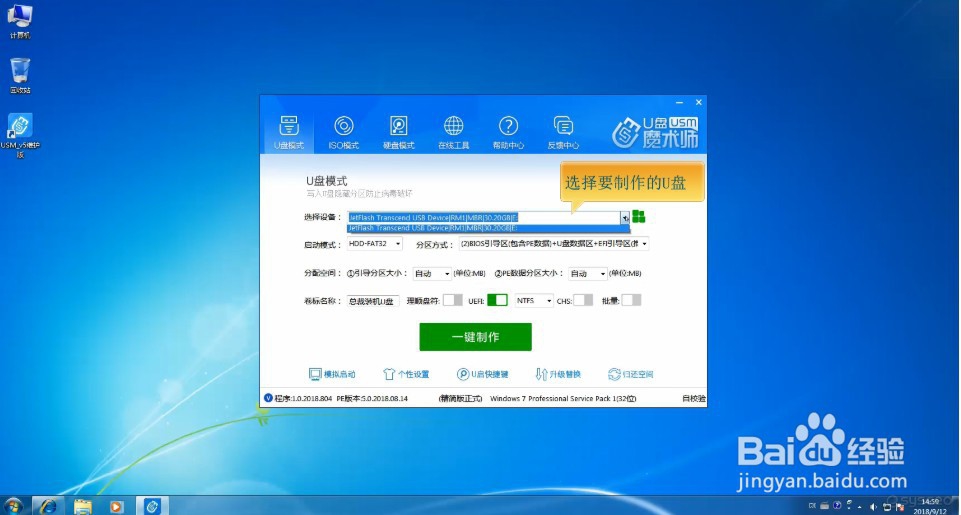Toggle the UEFI switch off

click(x=498, y=300)
